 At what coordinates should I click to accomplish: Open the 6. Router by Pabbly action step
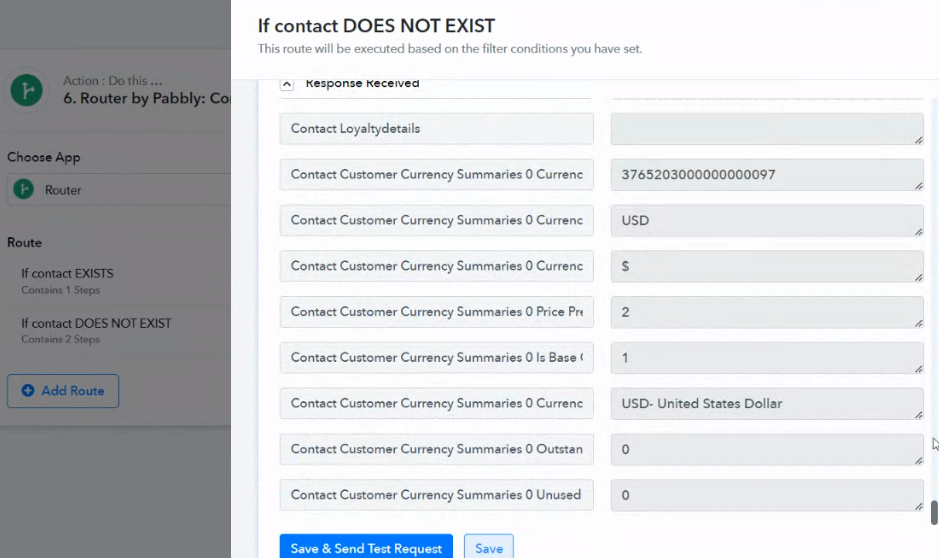[x=140, y=99]
